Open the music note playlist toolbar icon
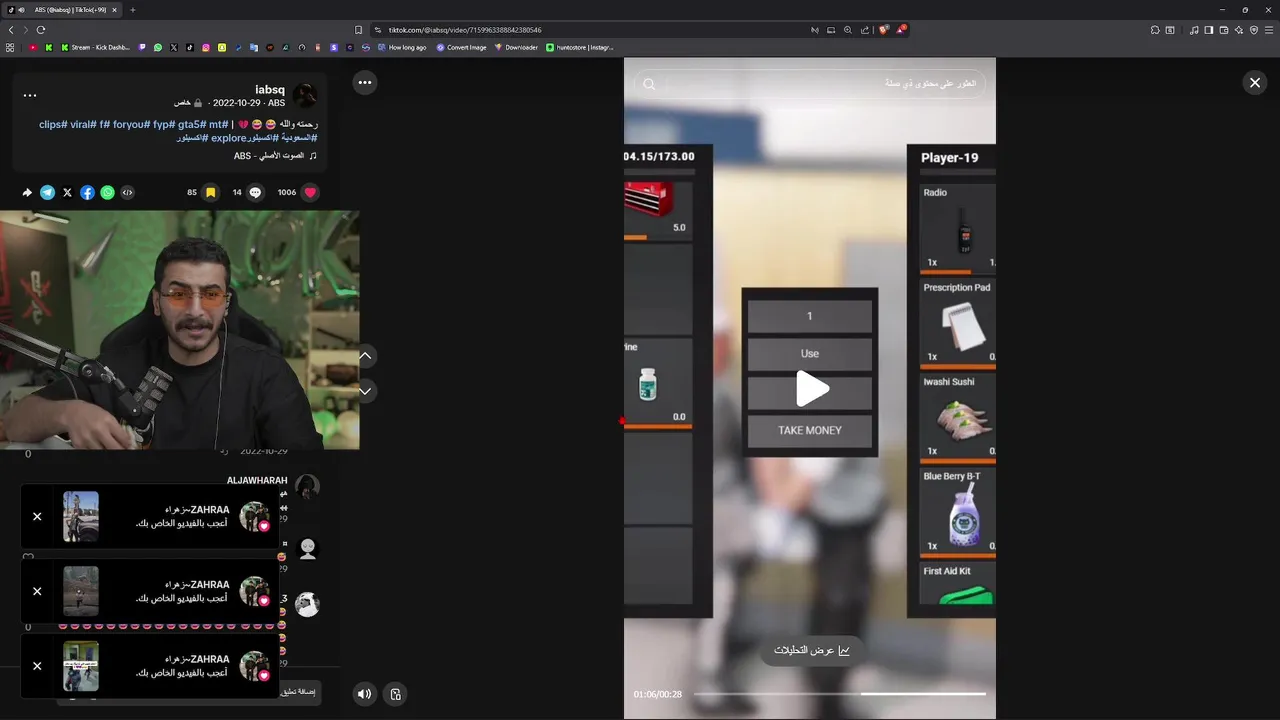The height and width of the screenshot is (720, 1280). (x=1194, y=30)
